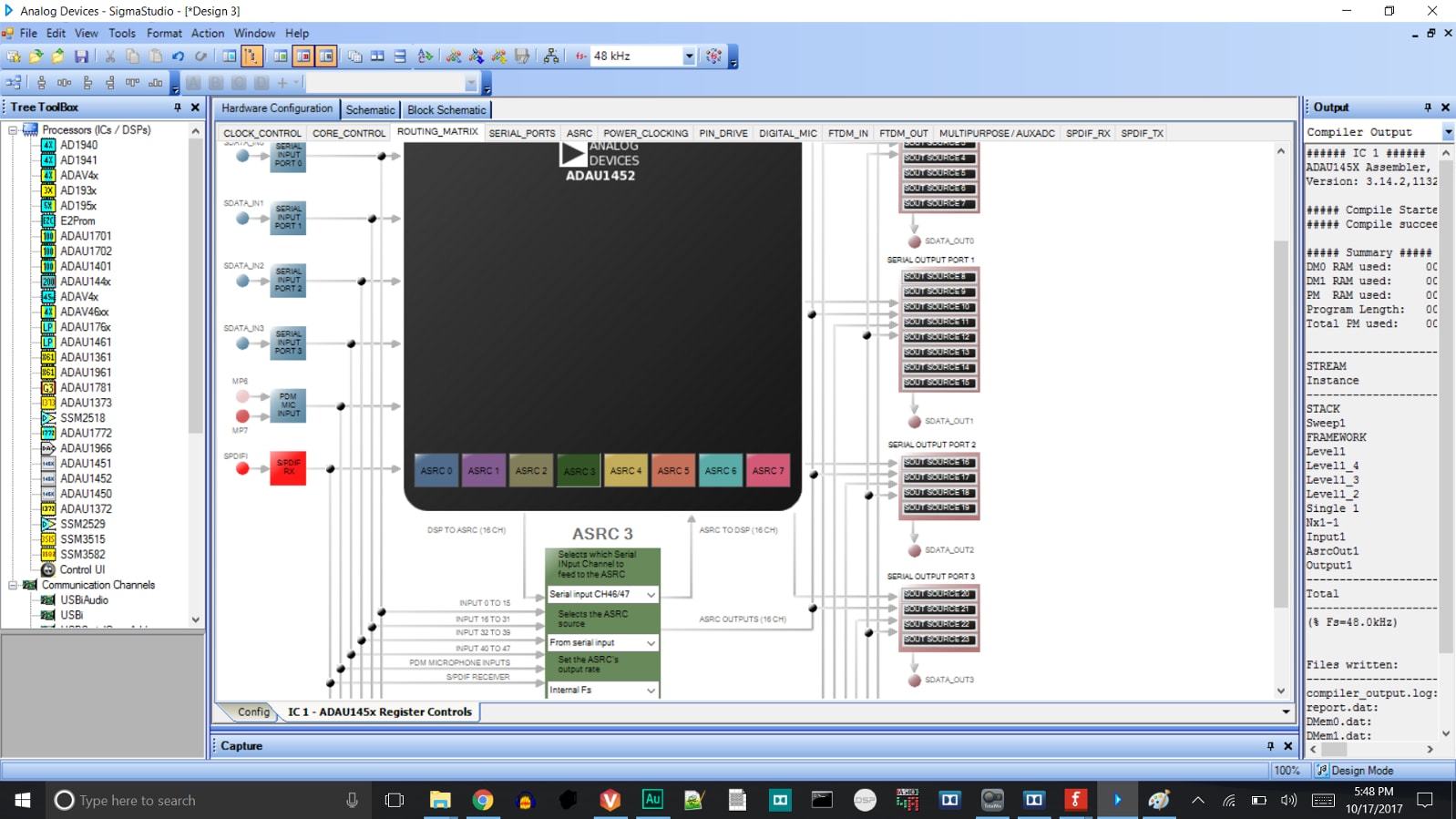Select USBi in Communication Channels
The width and height of the screenshot is (1456, 819).
pos(71,615)
